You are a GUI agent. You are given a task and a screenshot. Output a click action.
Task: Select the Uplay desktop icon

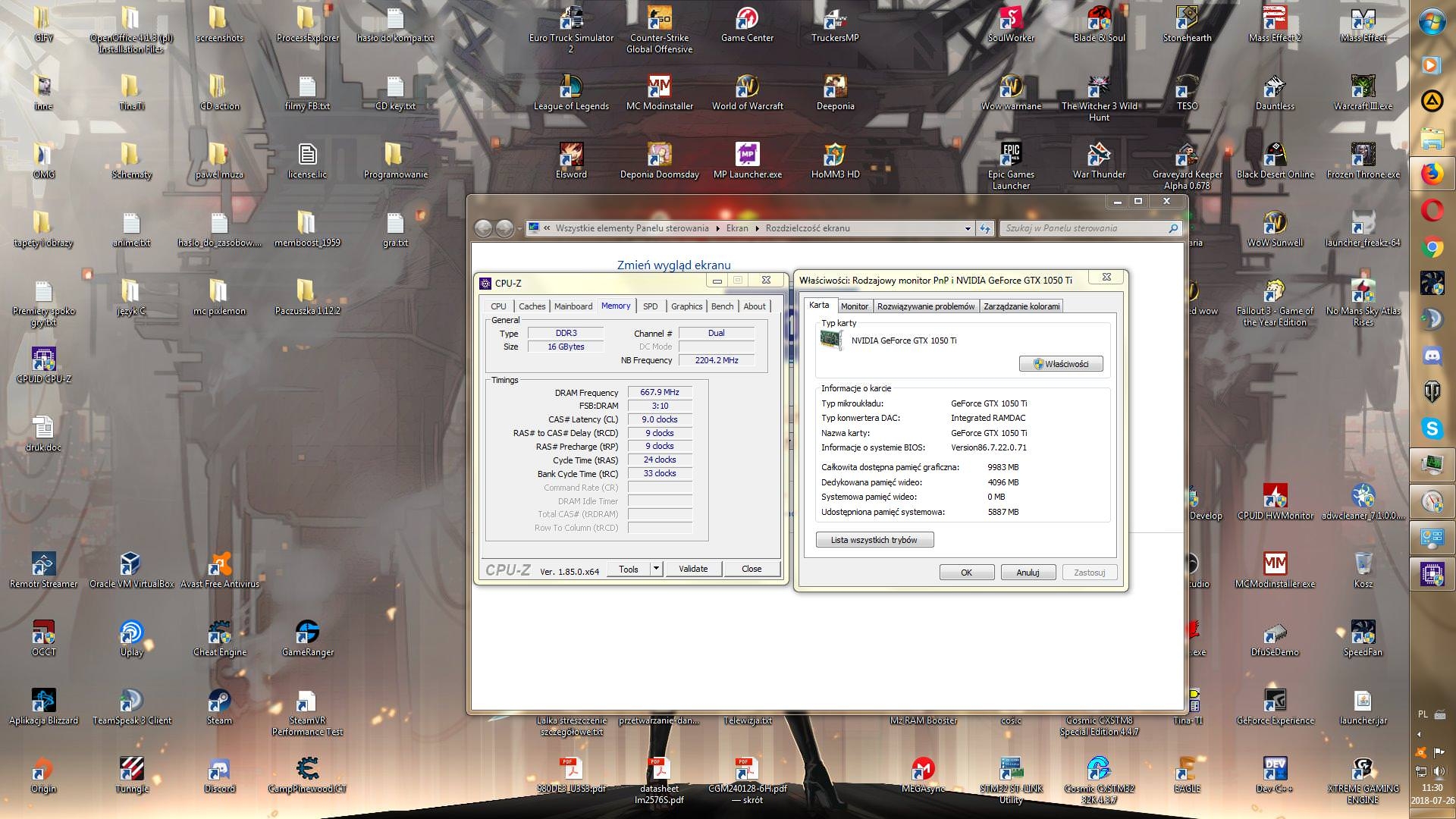coord(131,639)
